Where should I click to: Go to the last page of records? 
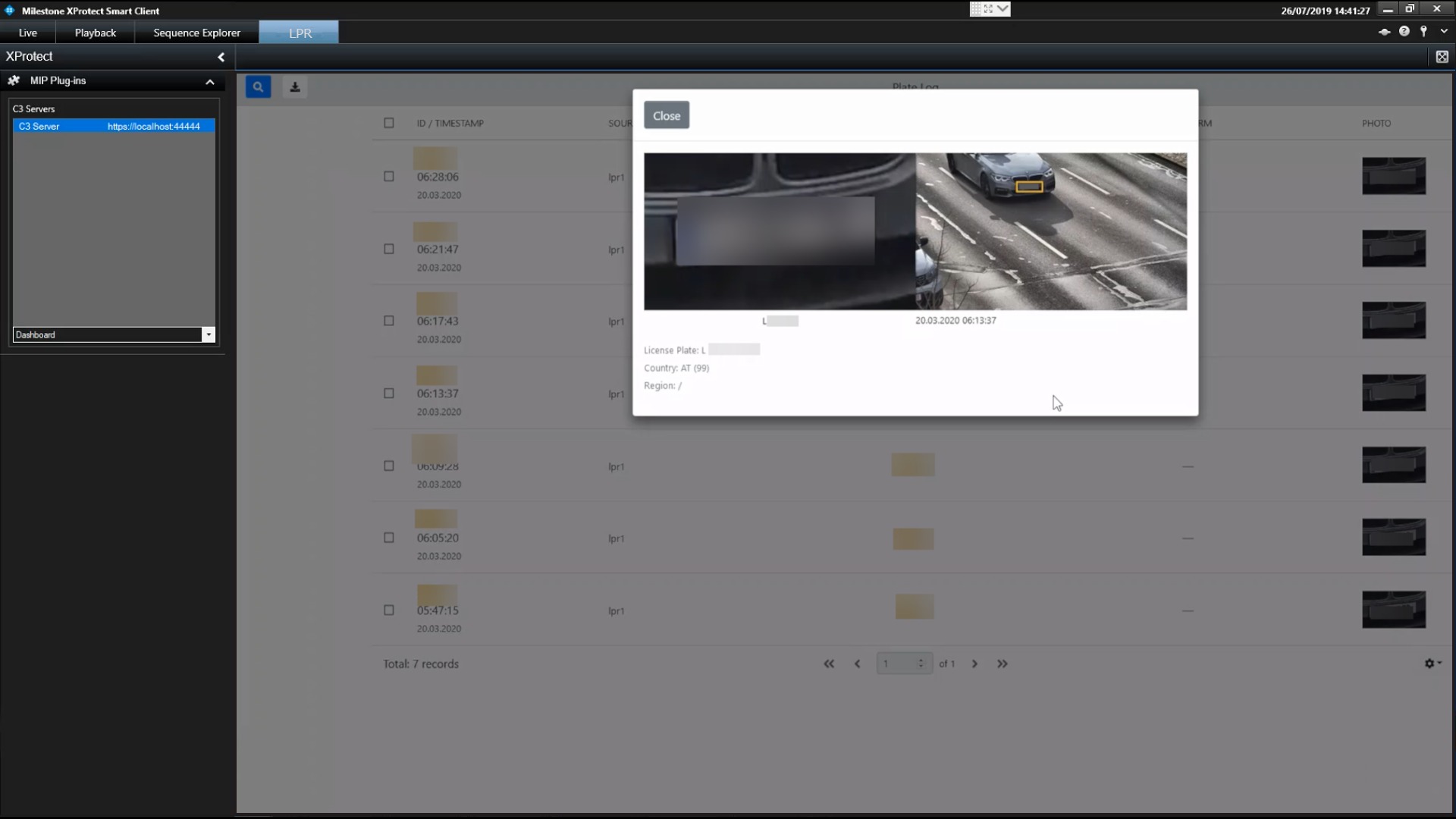(x=1003, y=664)
